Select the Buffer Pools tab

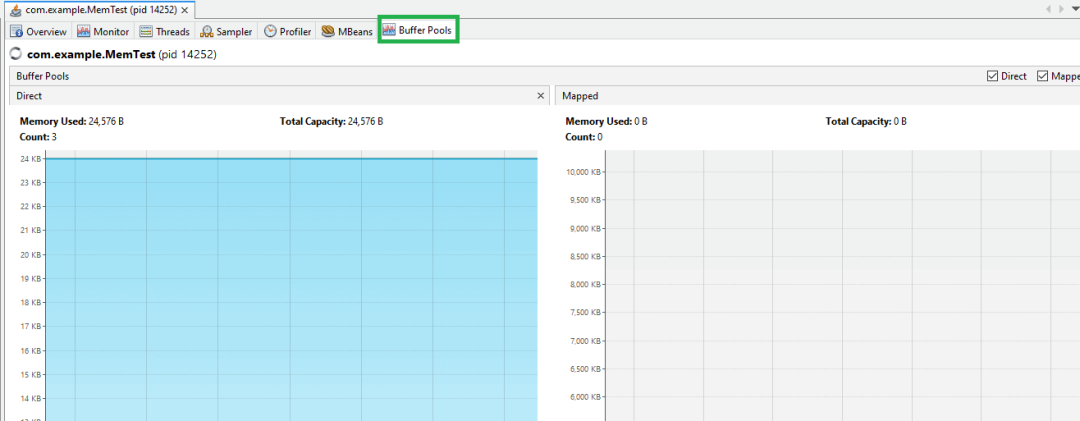pyautogui.click(x=418, y=31)
